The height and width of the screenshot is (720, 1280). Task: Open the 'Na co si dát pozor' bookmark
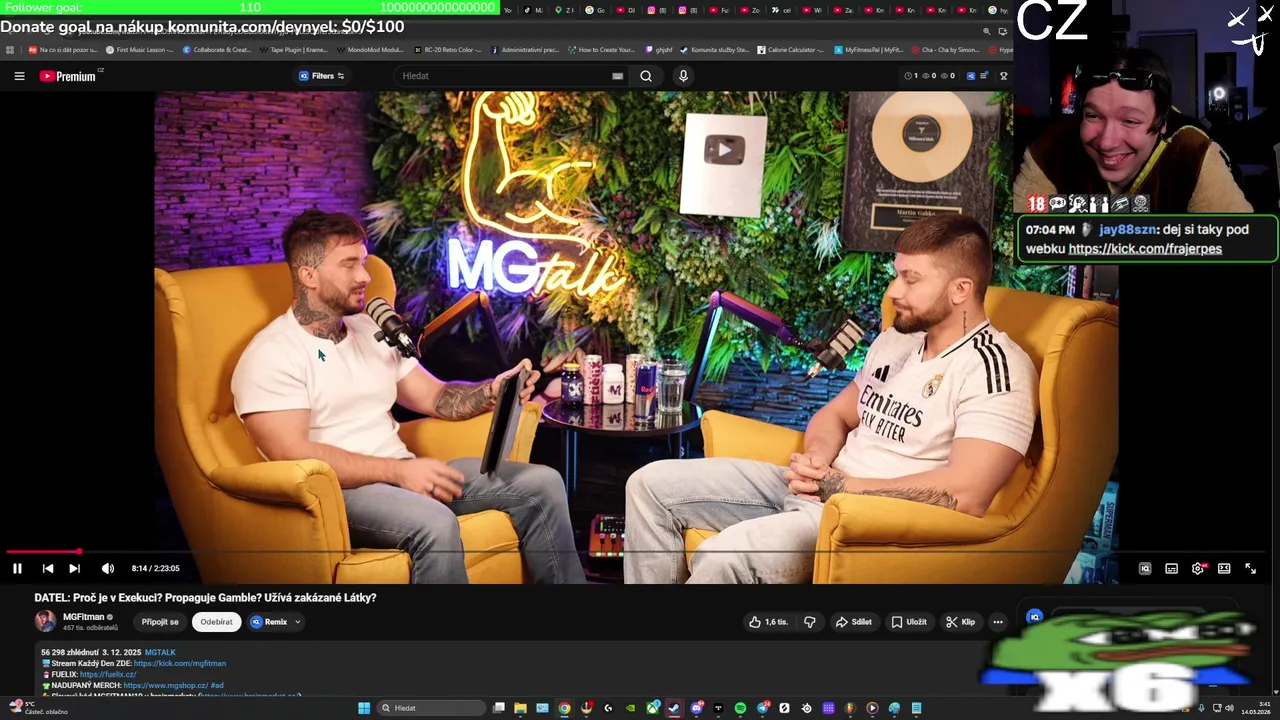[x=63, y=49]
